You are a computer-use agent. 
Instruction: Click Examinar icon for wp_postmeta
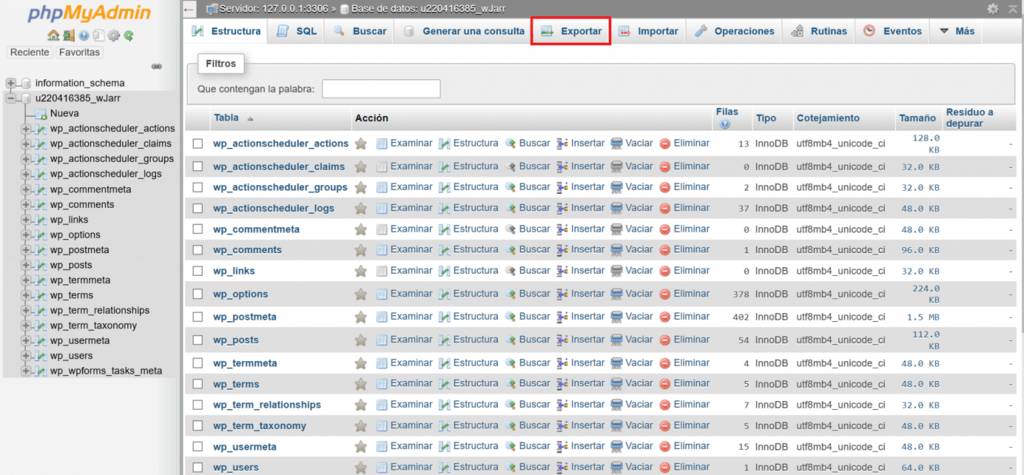[x=382, y=317]
